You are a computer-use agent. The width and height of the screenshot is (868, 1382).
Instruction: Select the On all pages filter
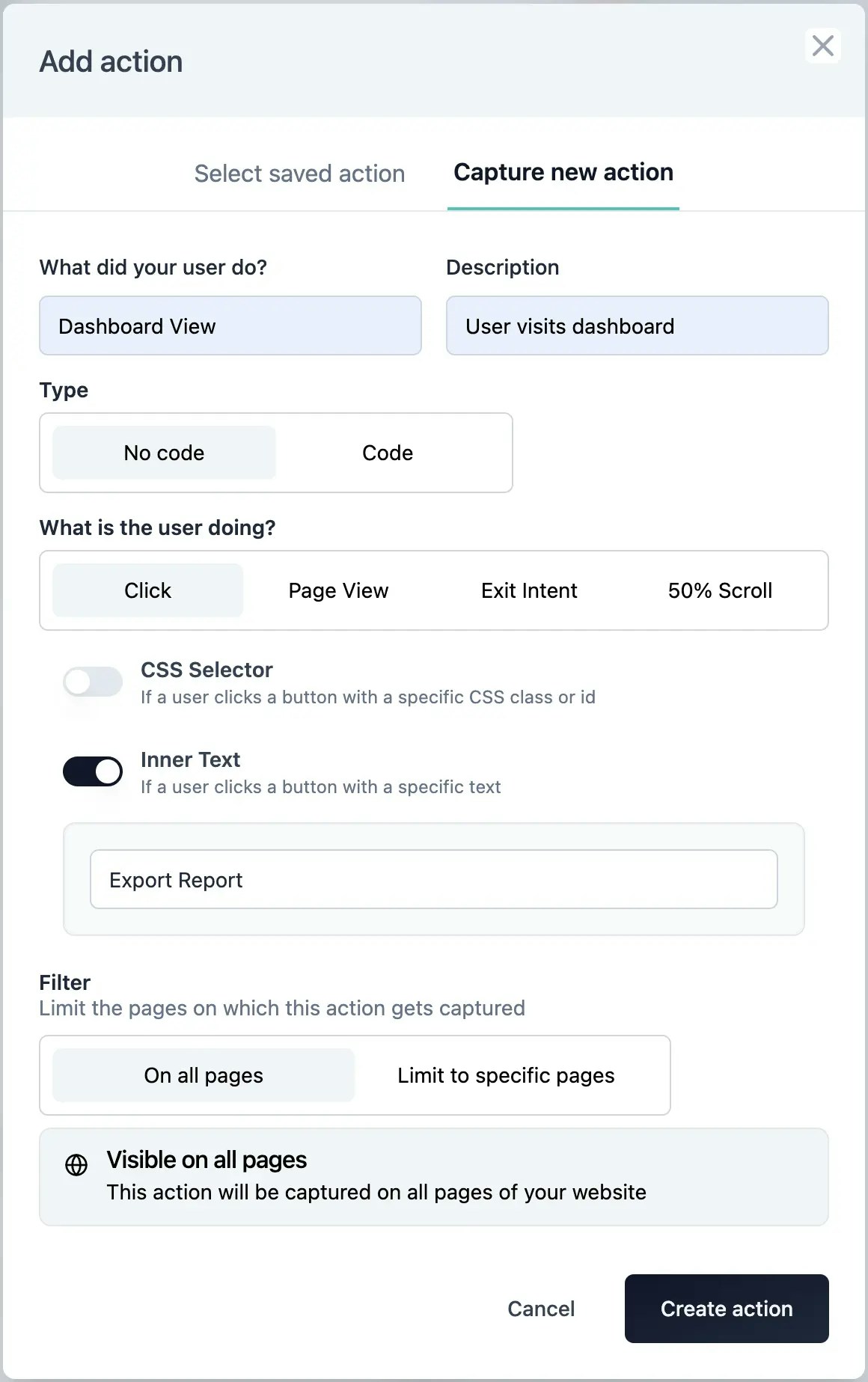(204, 1075)
